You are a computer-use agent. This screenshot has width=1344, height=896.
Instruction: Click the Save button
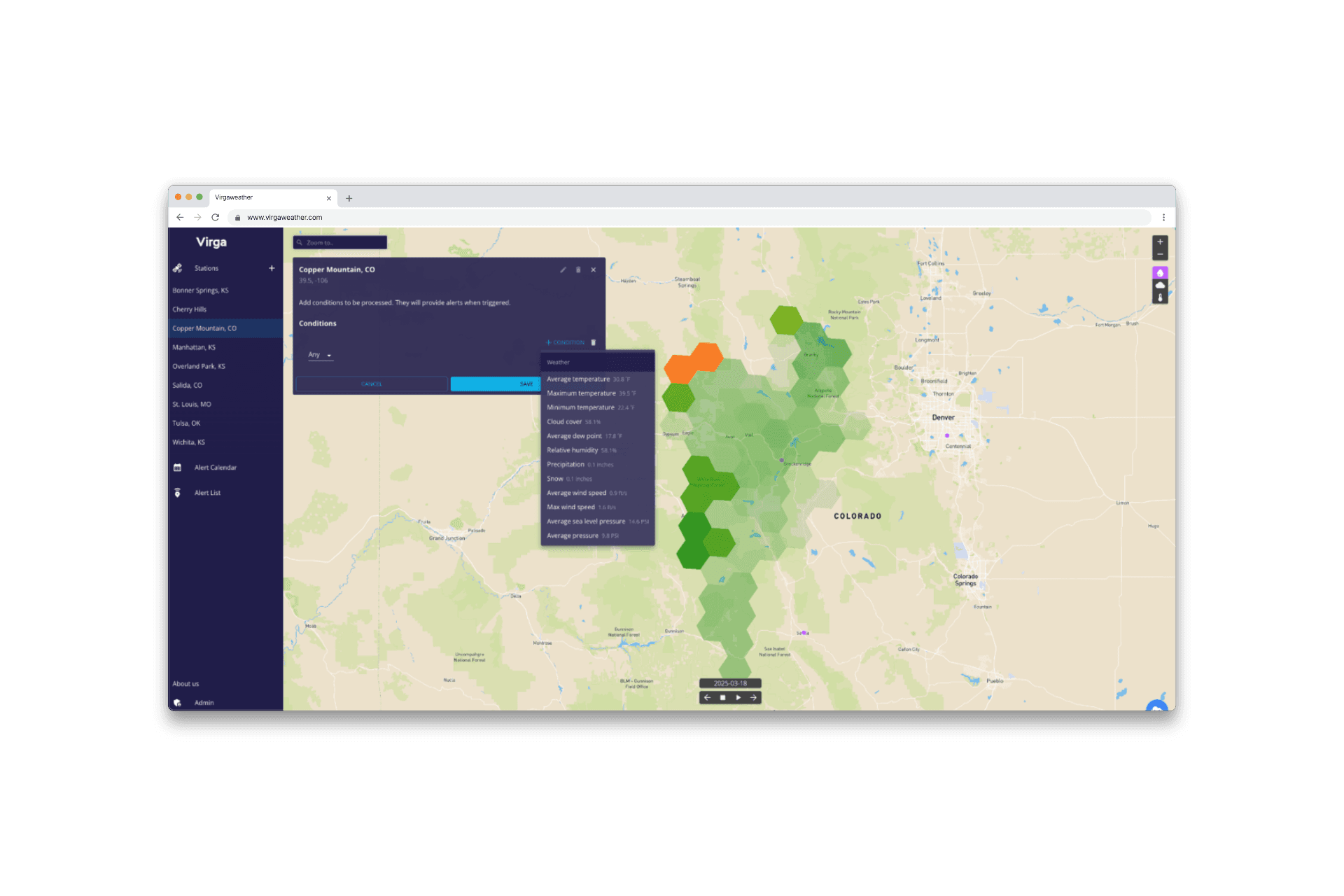[x=496, y=384]
